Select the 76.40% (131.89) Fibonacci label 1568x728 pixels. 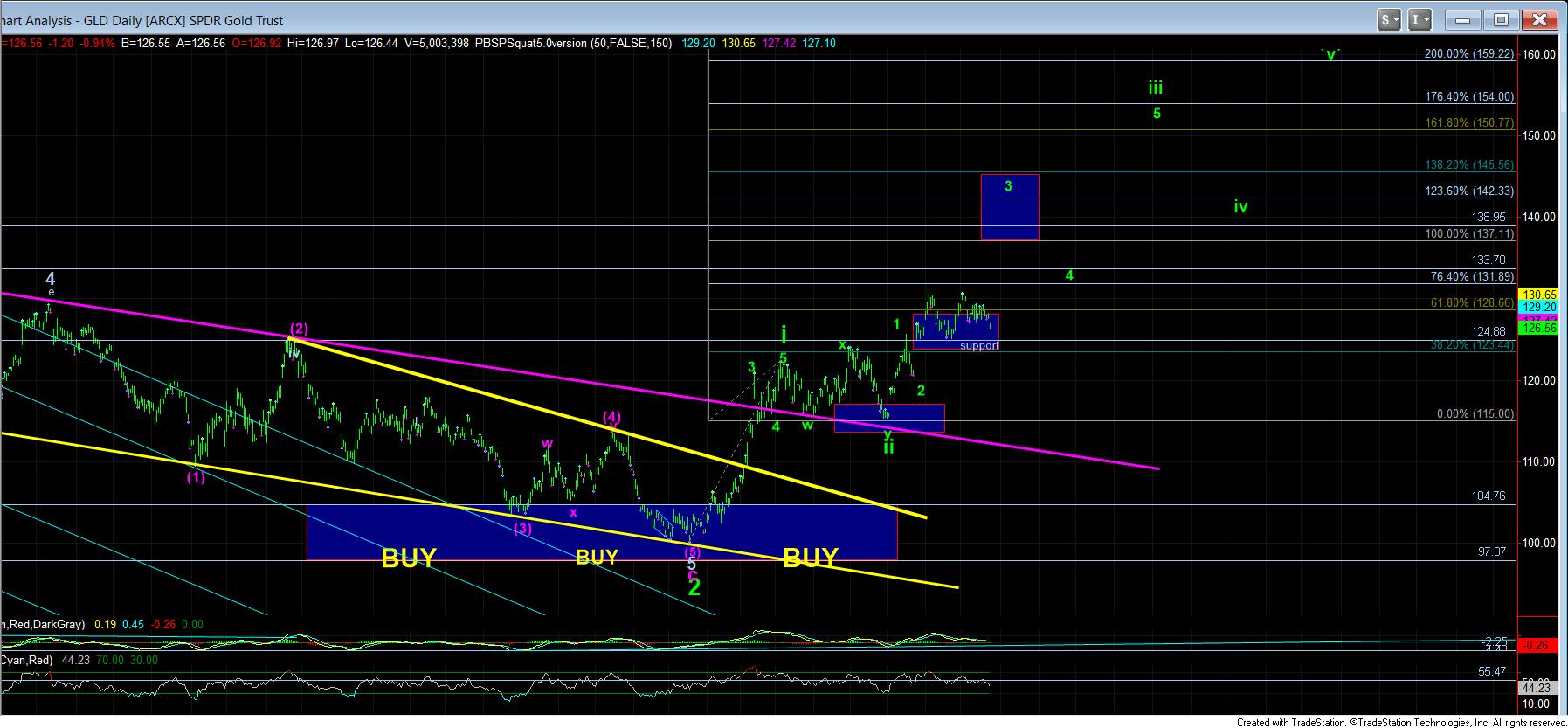pos(1473,276)
